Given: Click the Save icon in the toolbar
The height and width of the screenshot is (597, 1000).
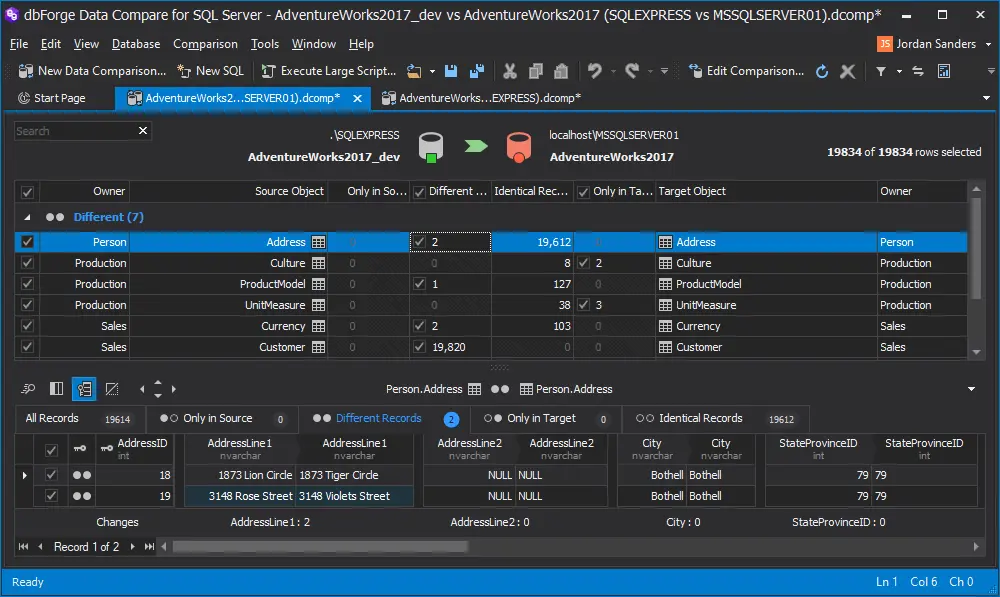Looking at the screenshot, I should point(451,71).
